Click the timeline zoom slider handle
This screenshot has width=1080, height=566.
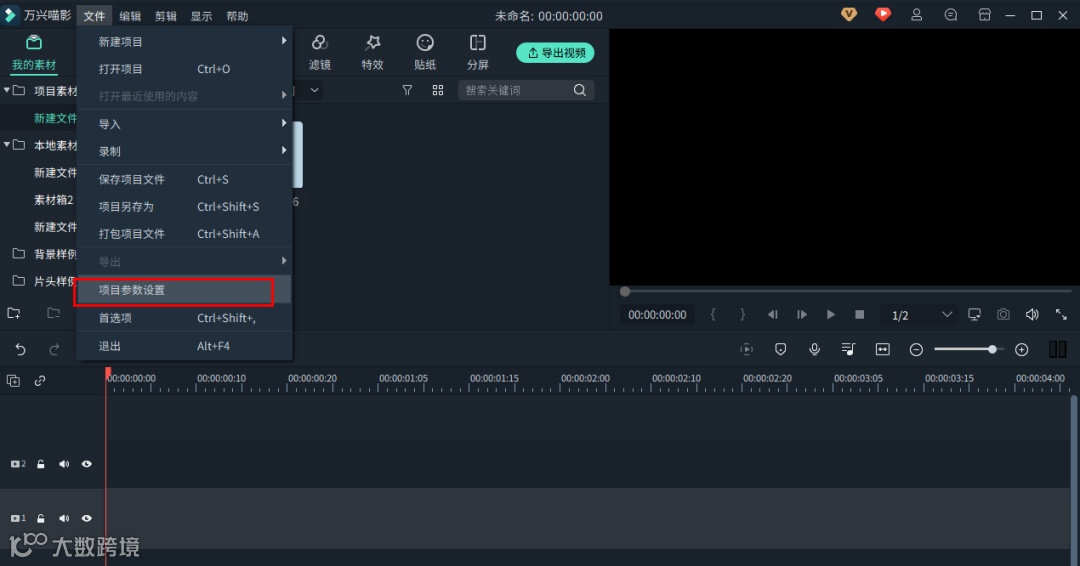pos(992,350)
